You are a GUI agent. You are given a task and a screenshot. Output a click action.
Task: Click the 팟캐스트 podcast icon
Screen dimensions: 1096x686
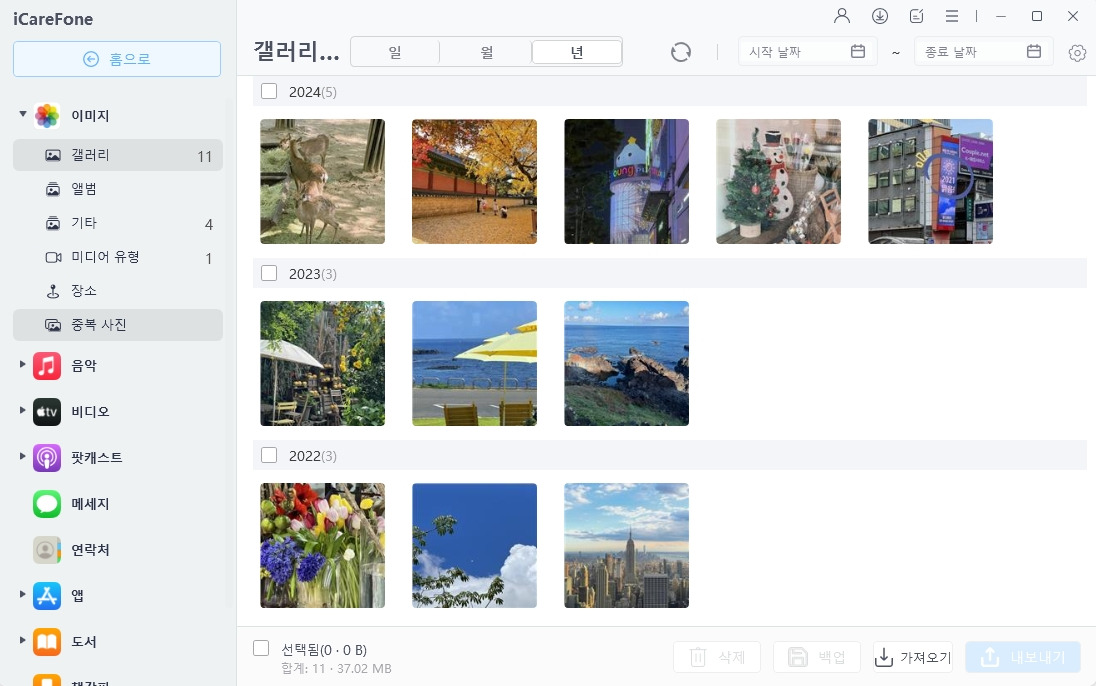[47, 458]
